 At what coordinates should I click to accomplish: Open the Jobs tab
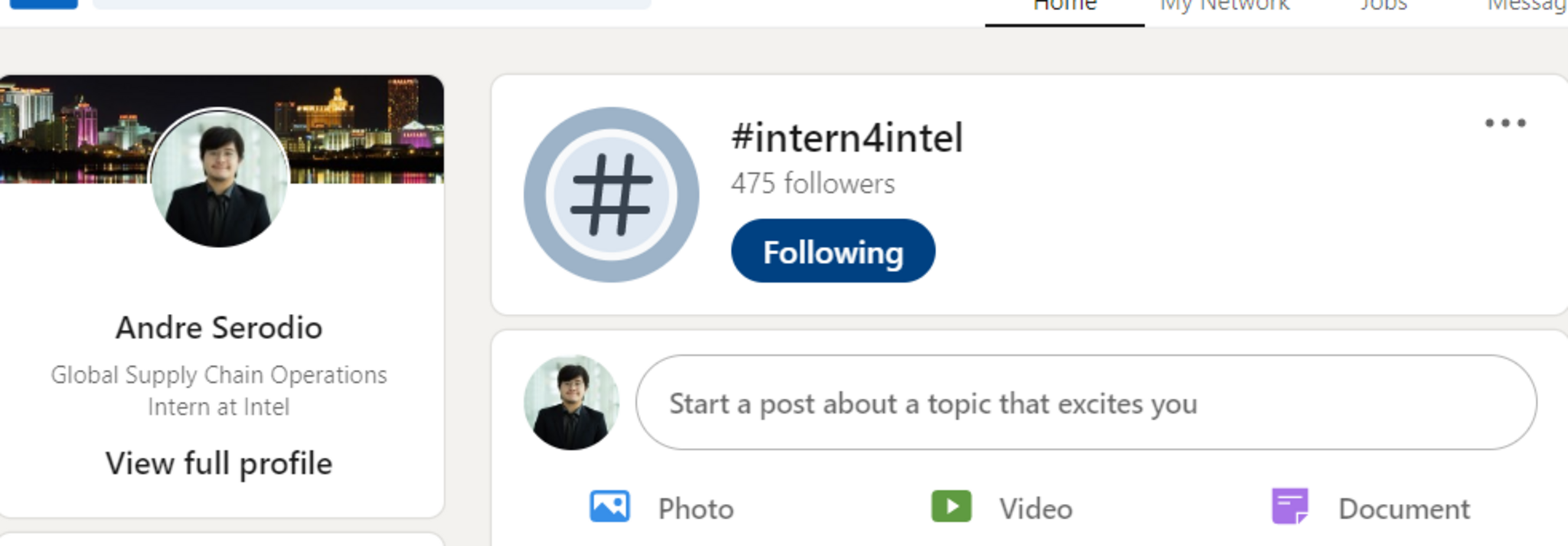click(x=1383, y=6)
